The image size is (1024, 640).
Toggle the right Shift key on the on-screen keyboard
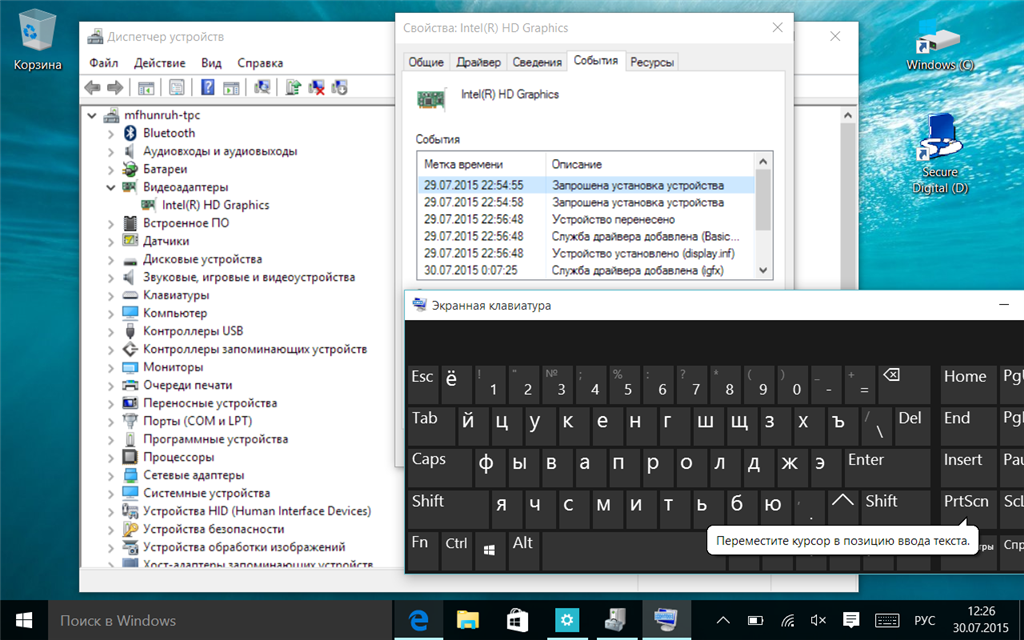point(895,508)
